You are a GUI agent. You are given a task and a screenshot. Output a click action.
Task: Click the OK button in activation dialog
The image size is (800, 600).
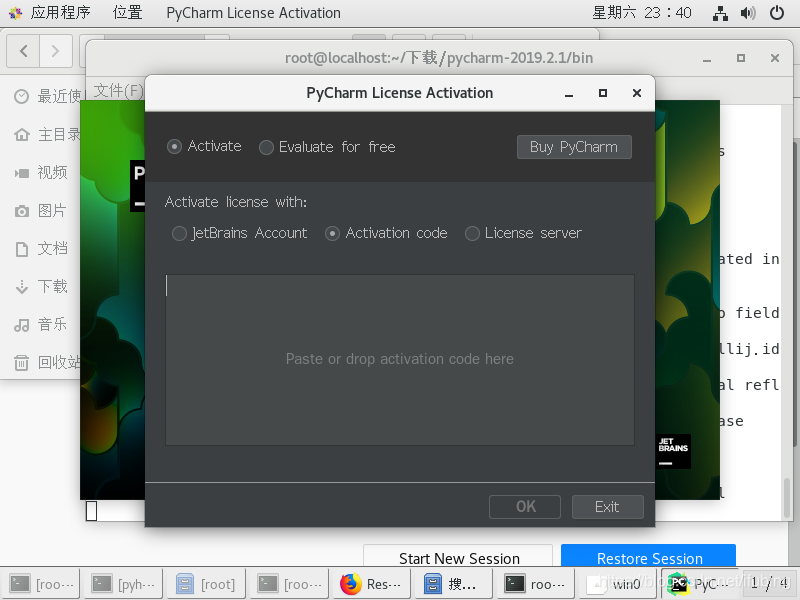point(525,507)
